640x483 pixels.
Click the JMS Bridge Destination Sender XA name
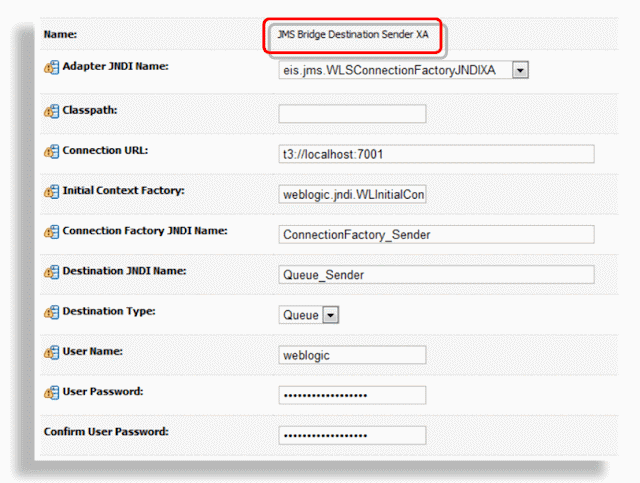click(x=353, y=35)
